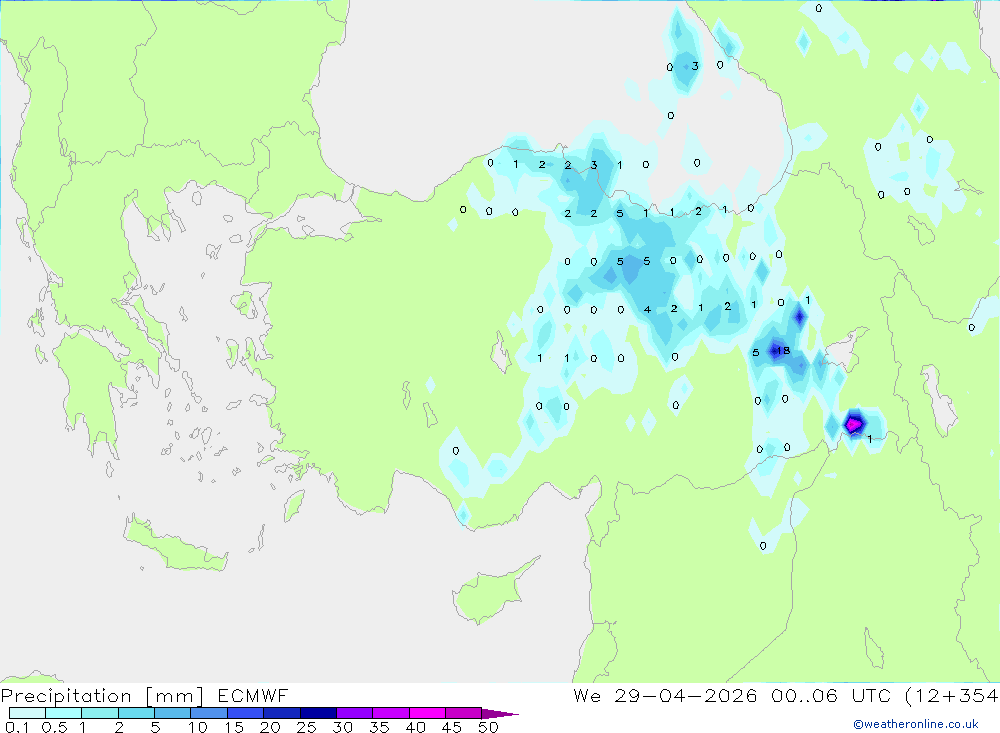
Task: Click the above-50 arrow tip of the legend
Action: click(x=500, y=714)
